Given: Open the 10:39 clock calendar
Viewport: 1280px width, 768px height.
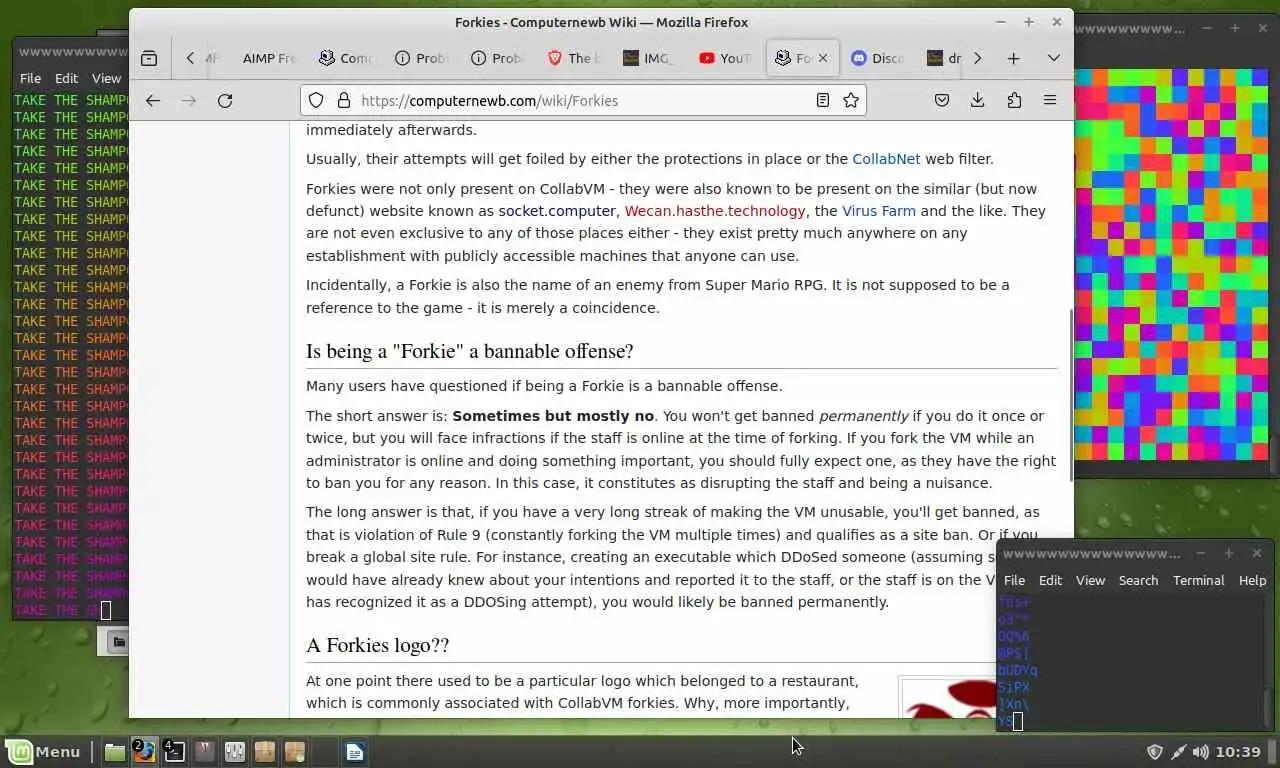Looking at the screenshot, I should pos(1240,752).
